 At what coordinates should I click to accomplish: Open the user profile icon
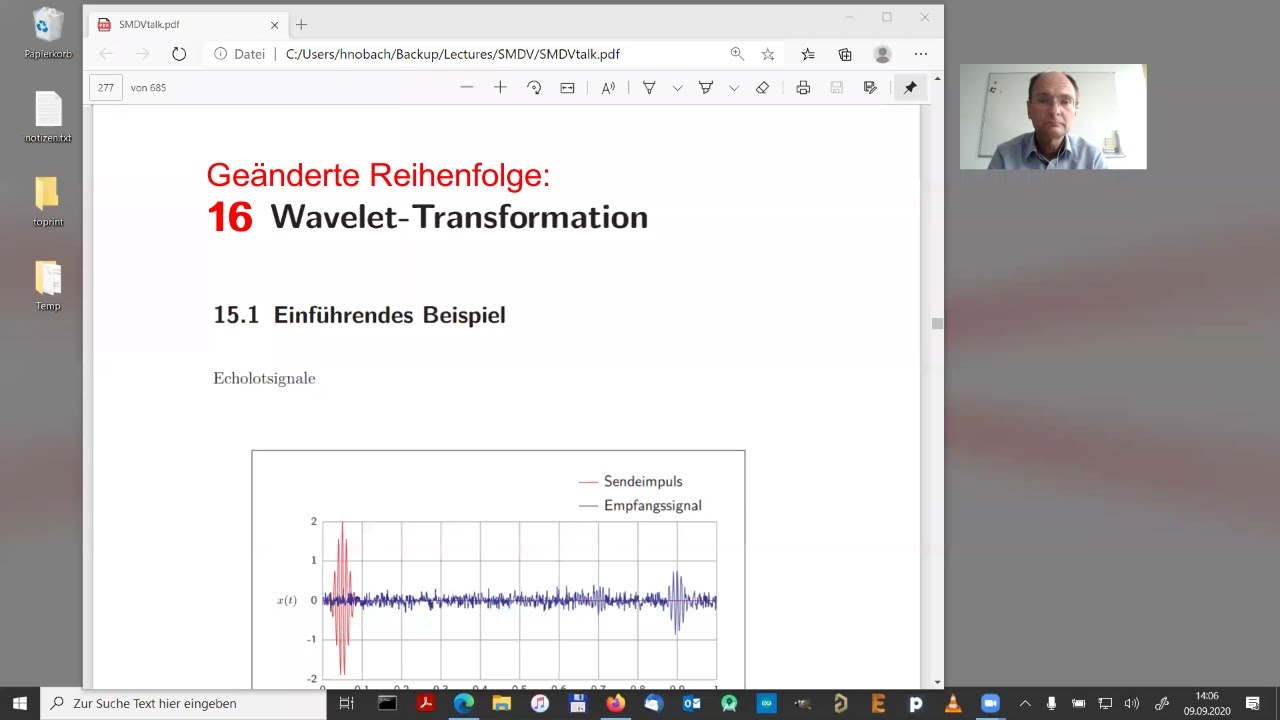(x=882, y=54)
